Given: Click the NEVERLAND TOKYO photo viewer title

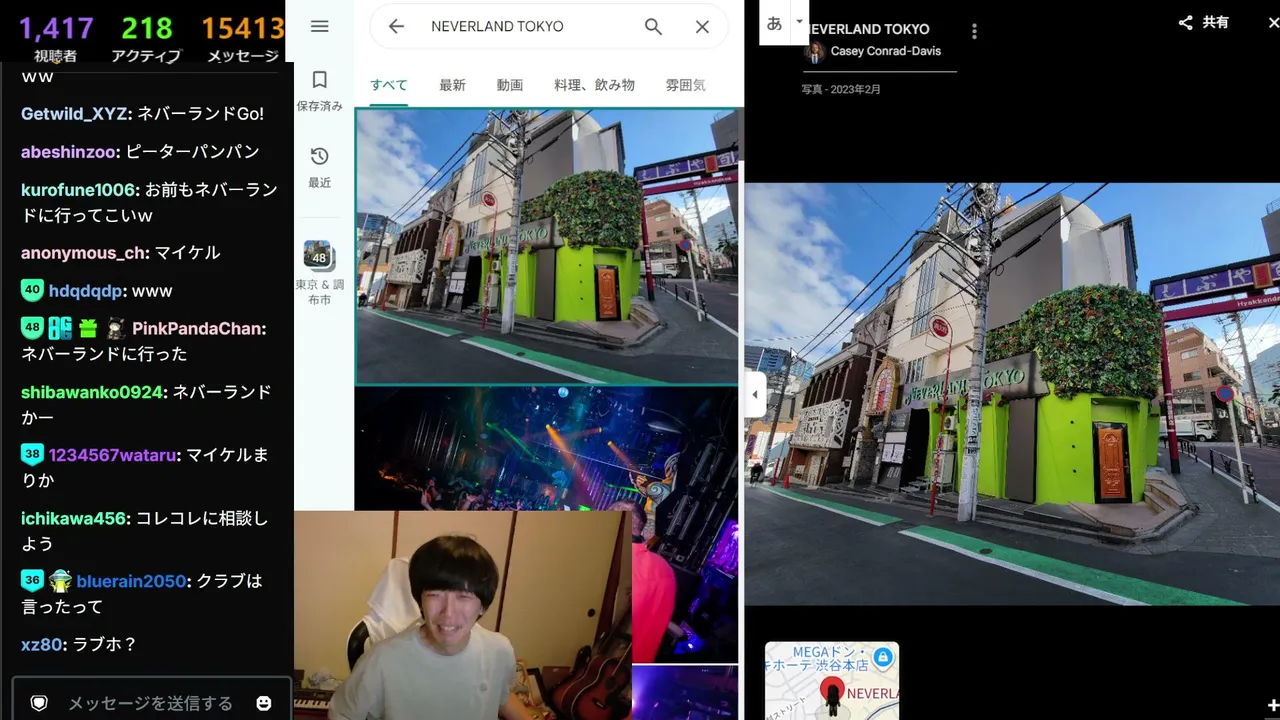Looking at the screenshot, I should pyautogui.click(x=868, y=29).
